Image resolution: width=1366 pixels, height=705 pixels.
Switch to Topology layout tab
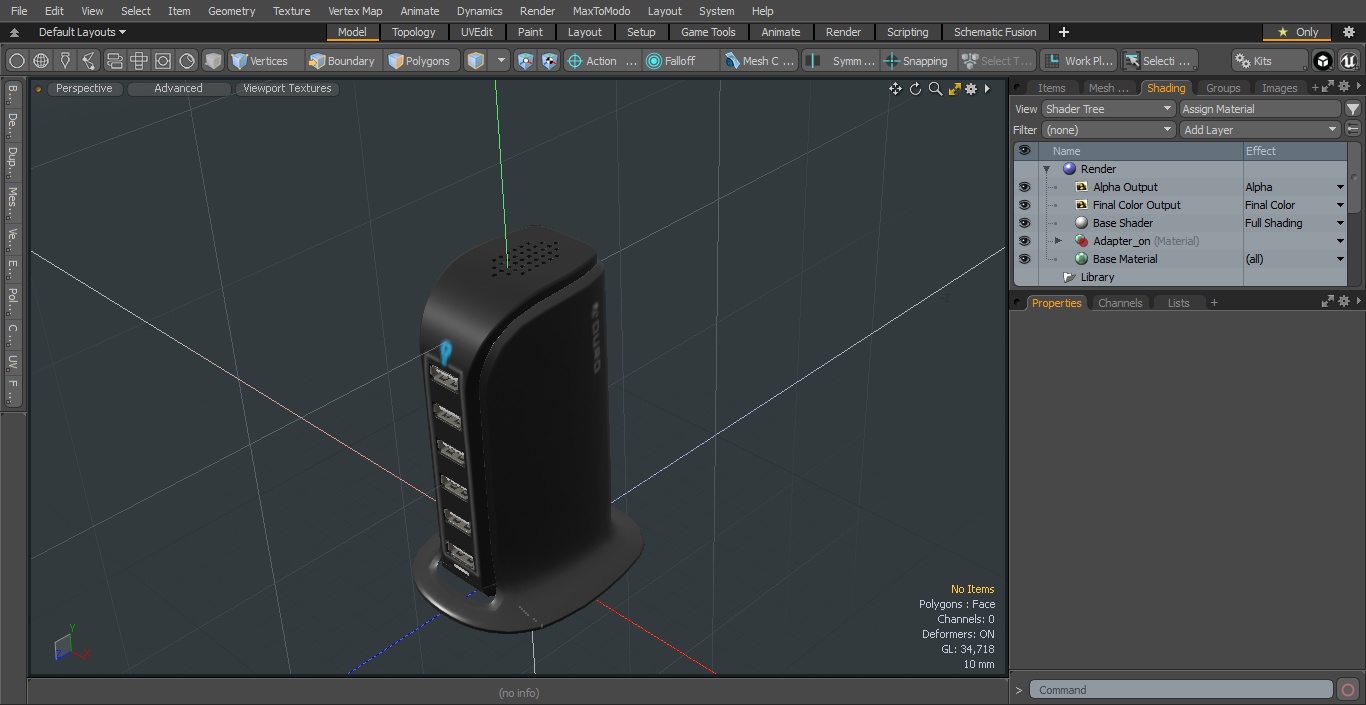pyautogui.click(x=413, y=32)
